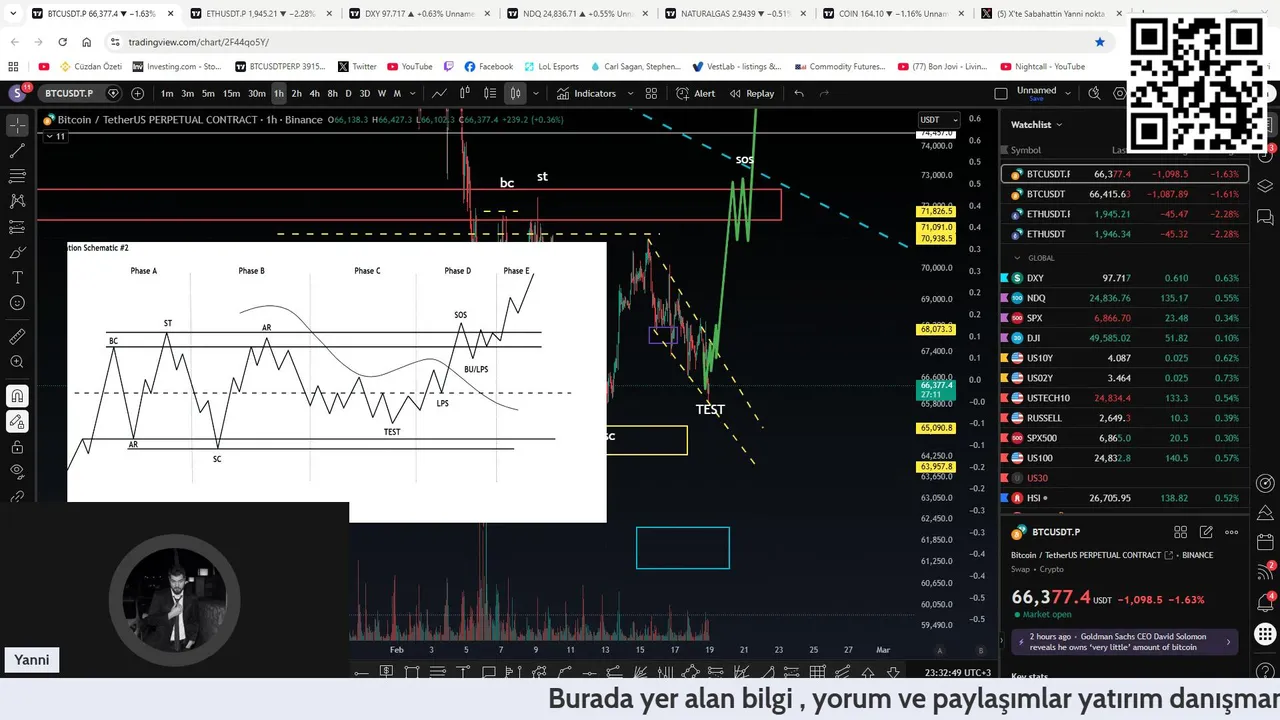Toggle the layout fullscreen square icon
Viewport: 1280px width, 720px height.
pos(1001,93)
